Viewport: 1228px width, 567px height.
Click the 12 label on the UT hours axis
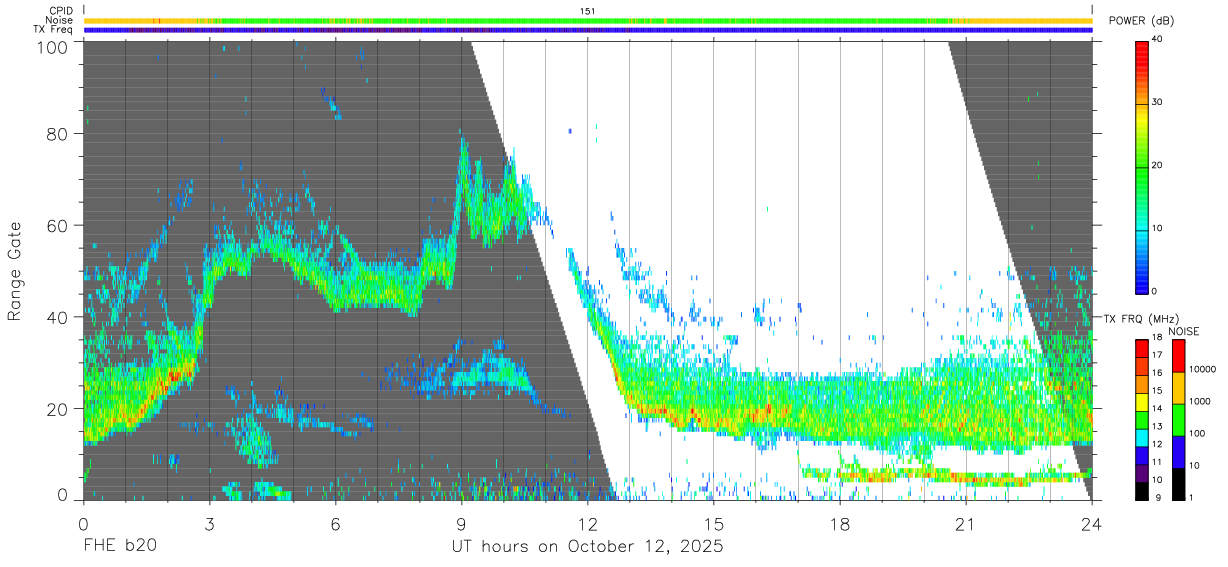[588, 523]
